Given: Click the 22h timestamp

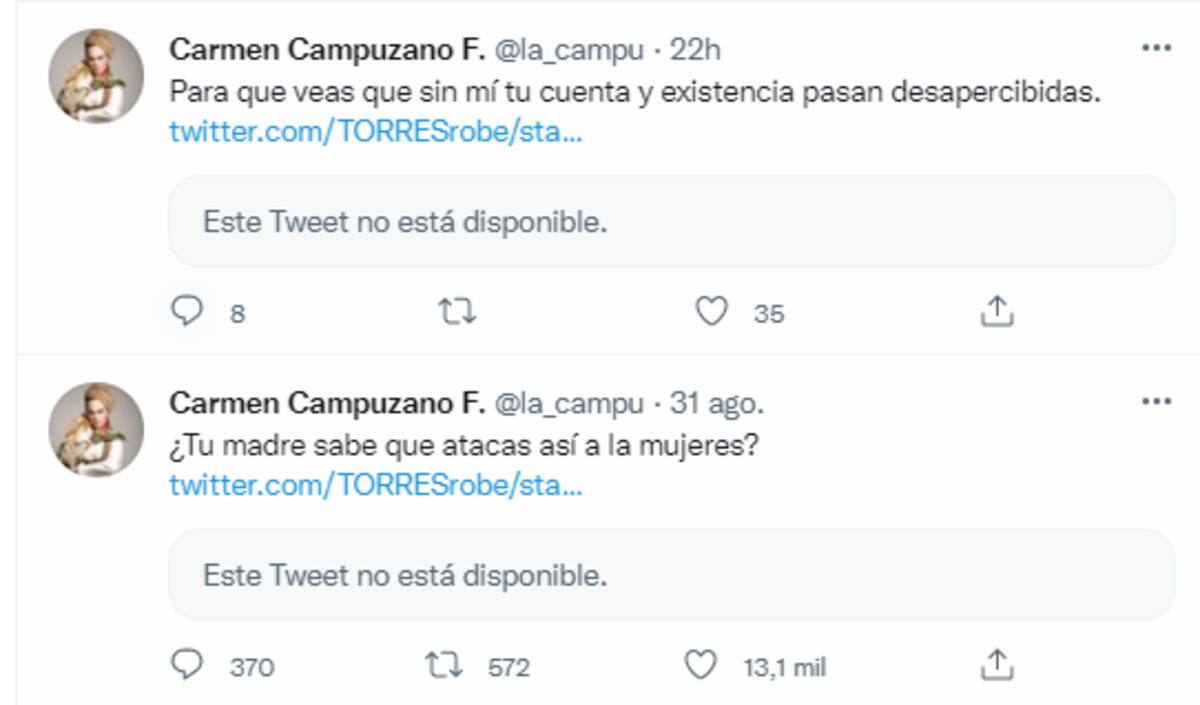Looking at the screenshot, I should (695, 49).
